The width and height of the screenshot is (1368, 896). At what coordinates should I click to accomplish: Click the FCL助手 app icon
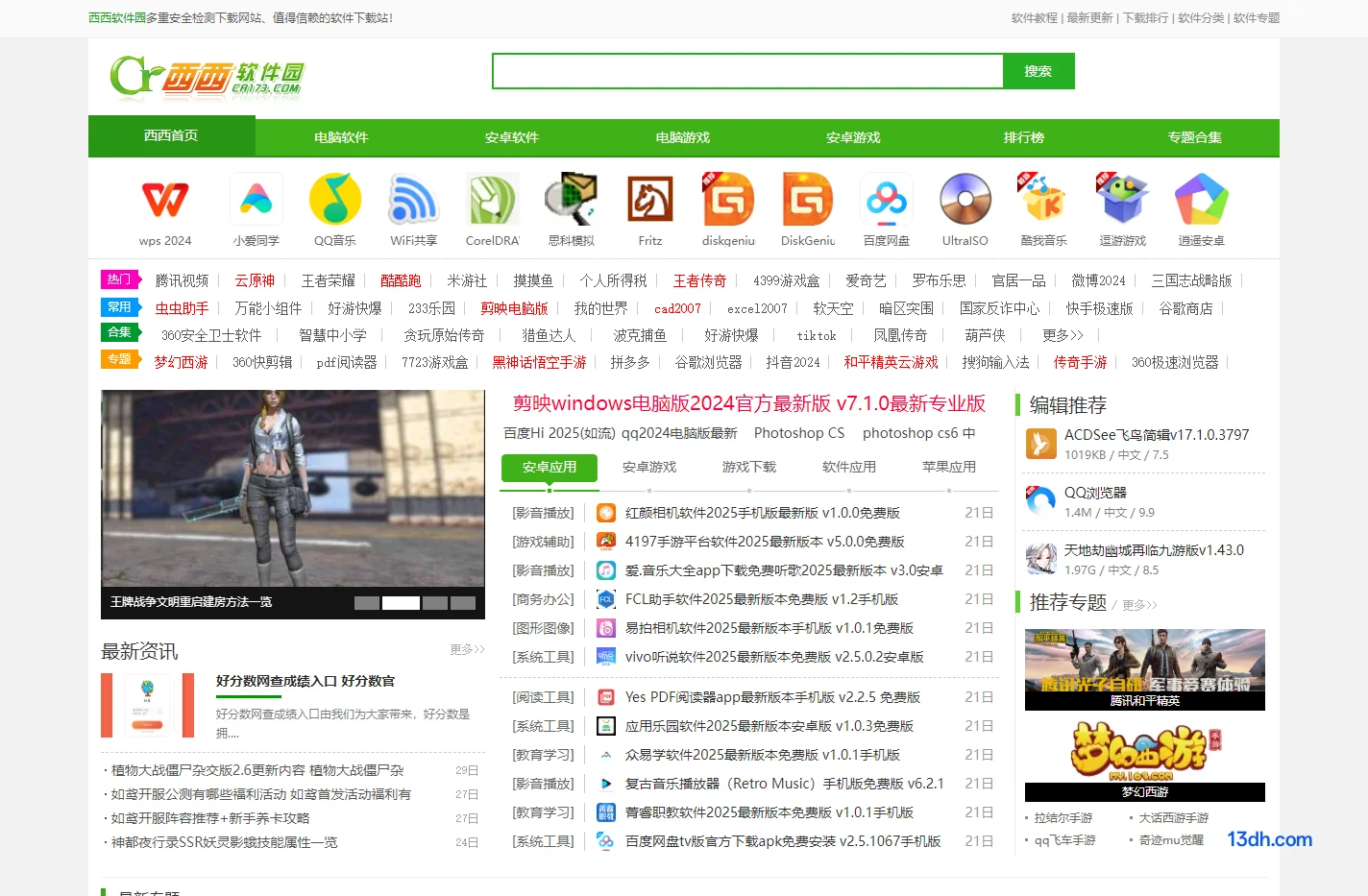pyautogui.click(x=606, y=599)
